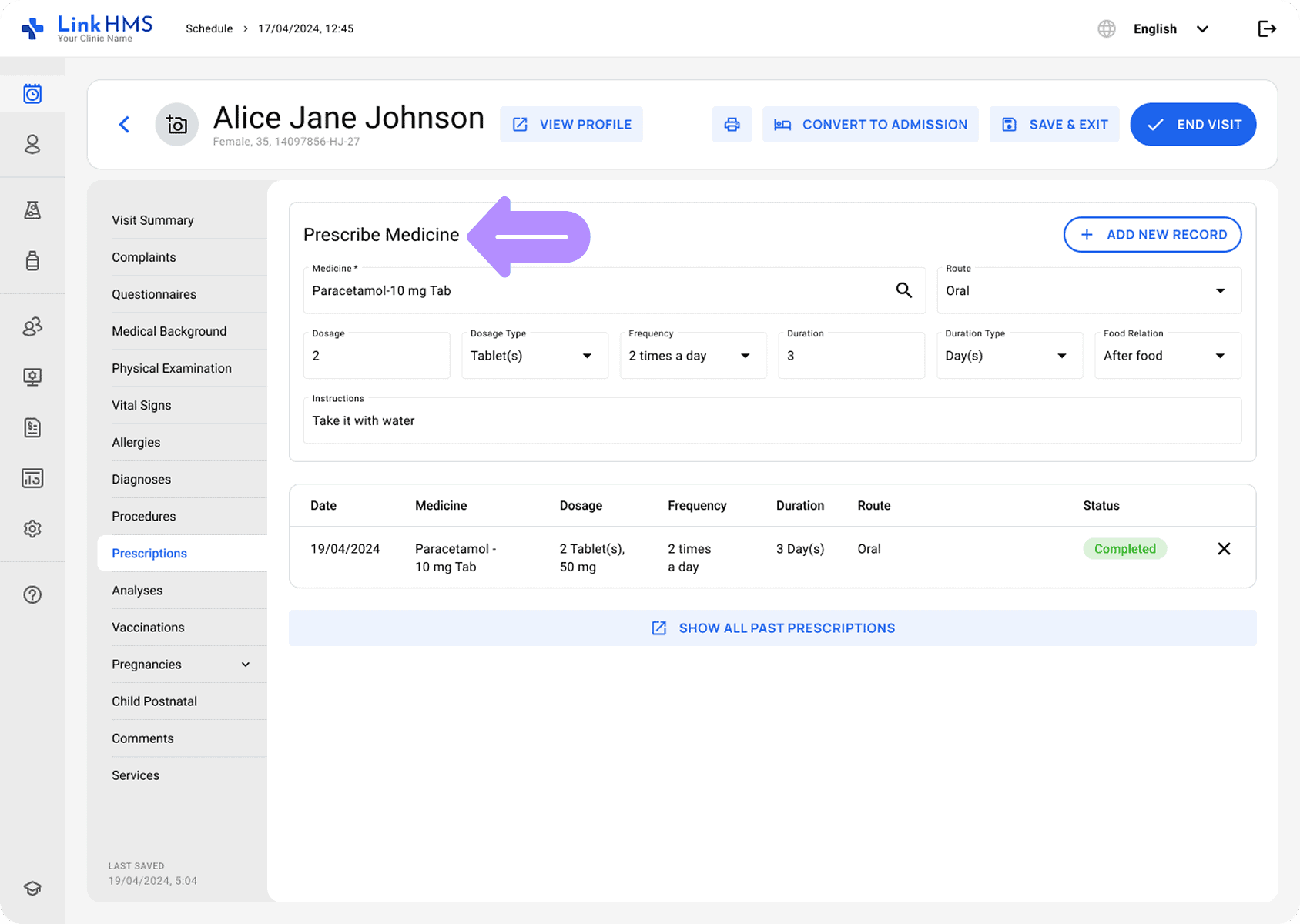Click the printer icon button
Viewport: 1300px width, 924px height.
point(732,125)
